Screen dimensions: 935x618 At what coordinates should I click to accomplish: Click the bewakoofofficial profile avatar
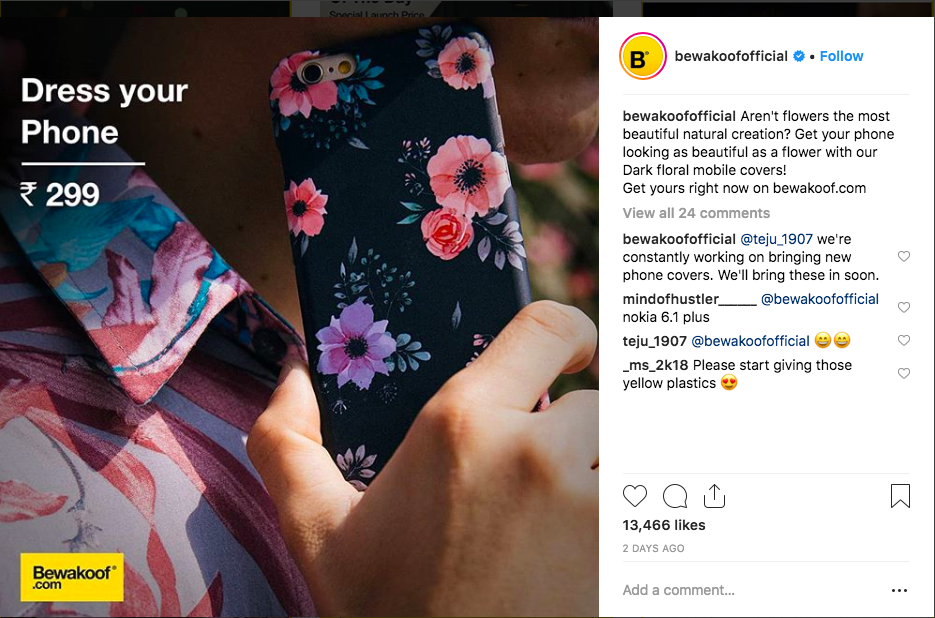642,56
